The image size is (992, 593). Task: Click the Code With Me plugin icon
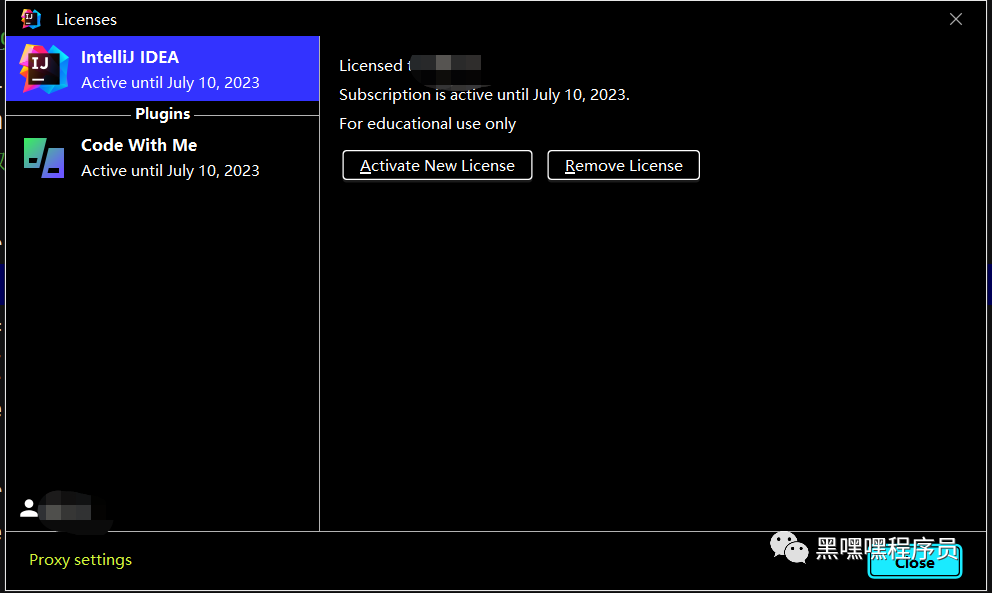44,158
